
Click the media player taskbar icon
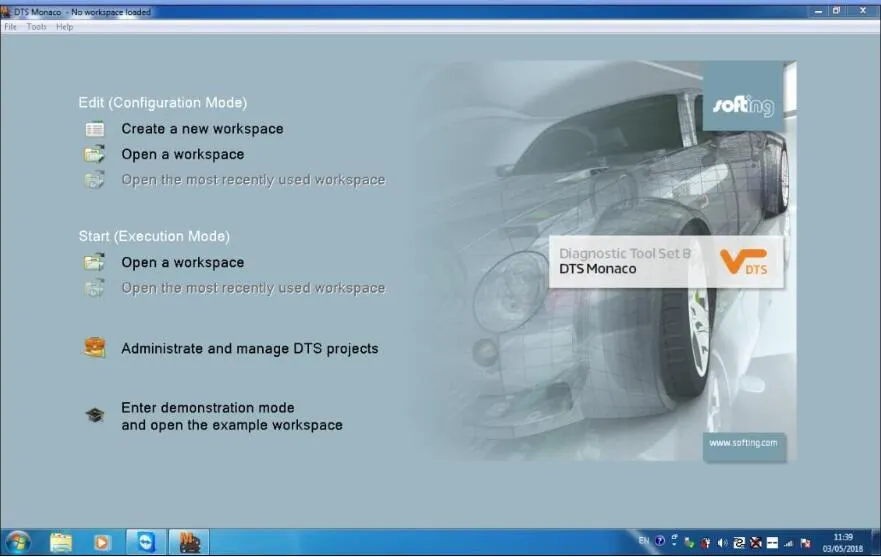click(x=102, y=542)
